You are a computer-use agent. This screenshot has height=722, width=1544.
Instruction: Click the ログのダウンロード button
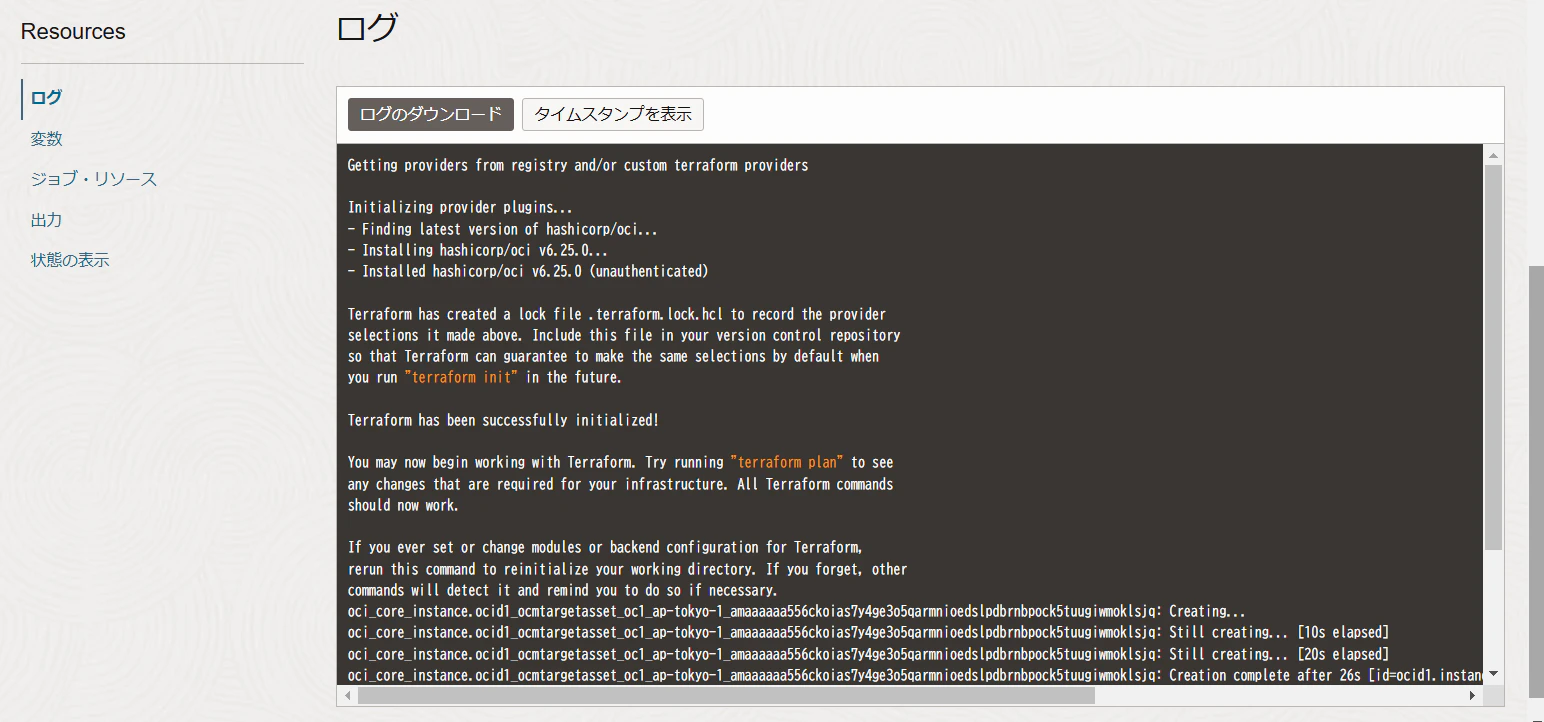pos(431,114)
